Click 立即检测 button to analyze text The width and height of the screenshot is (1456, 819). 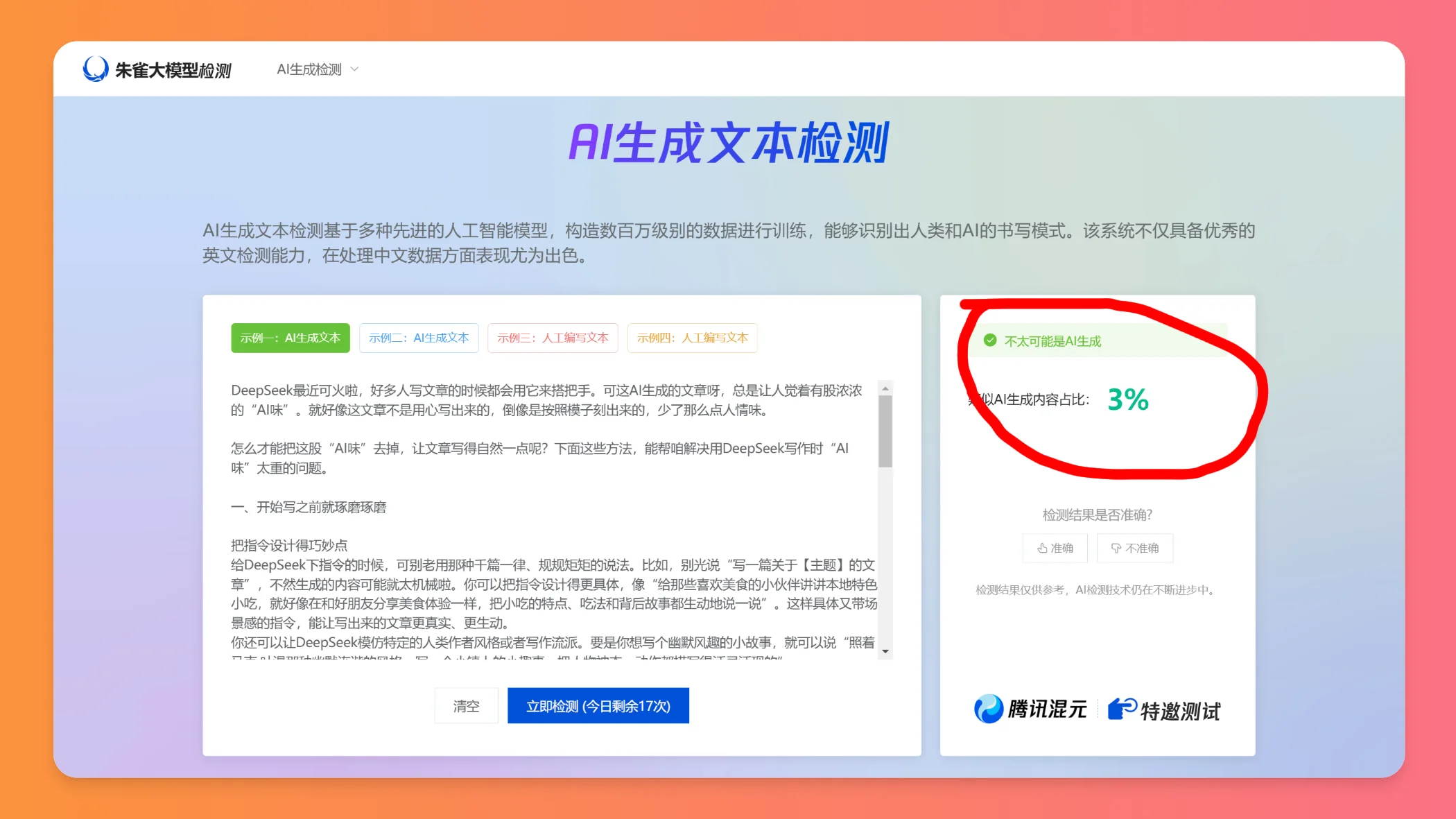(598, 706)
